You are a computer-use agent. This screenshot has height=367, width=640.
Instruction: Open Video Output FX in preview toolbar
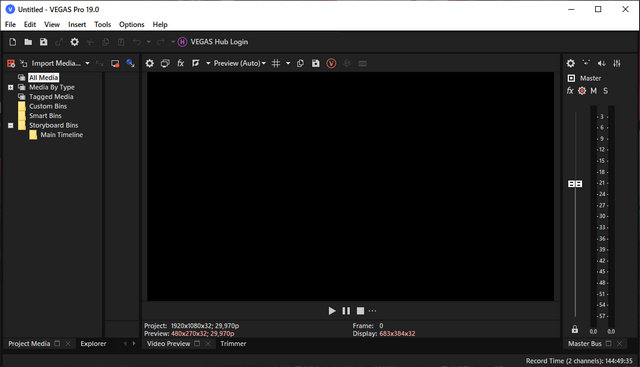point(180,63)
